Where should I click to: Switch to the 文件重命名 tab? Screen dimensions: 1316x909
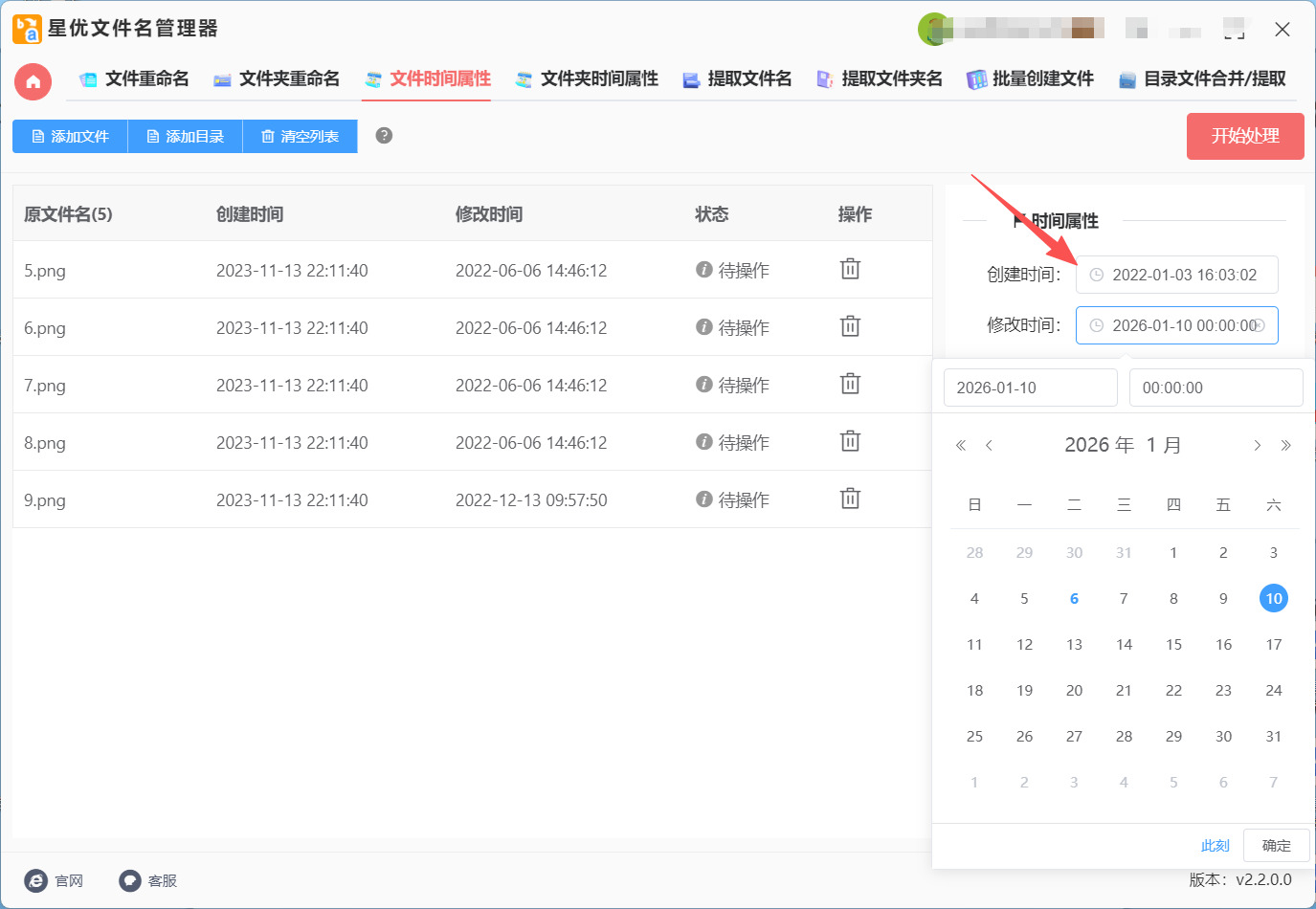[x=134, y=79]
